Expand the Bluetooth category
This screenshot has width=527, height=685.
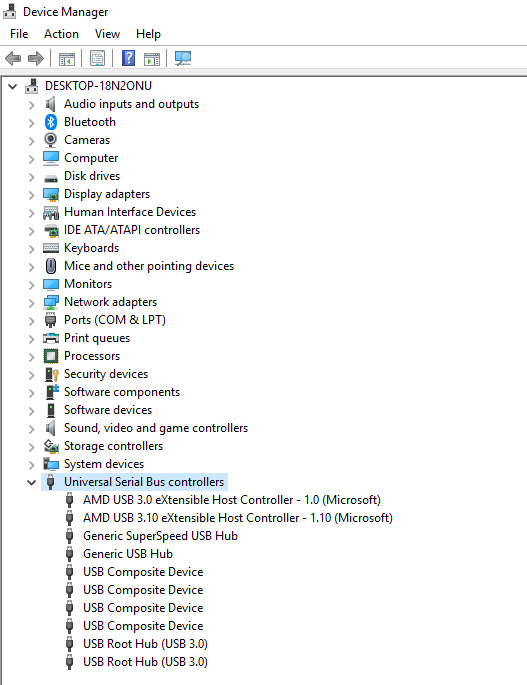click(x=31, y=123)
